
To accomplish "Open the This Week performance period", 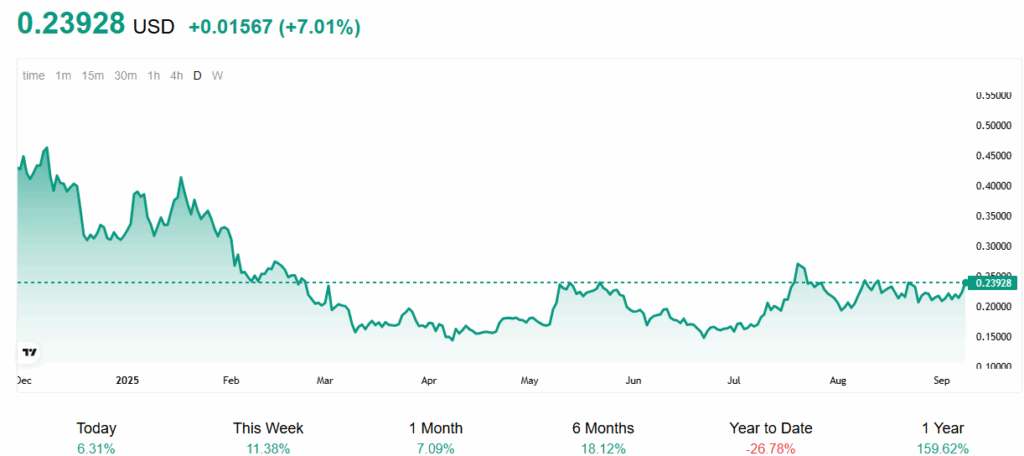I will click(x=268, y=437).
